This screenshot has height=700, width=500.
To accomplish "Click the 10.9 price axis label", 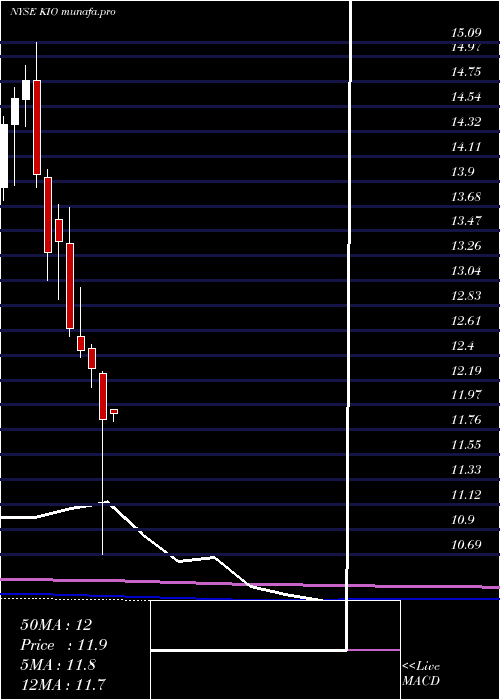I will 462,520.
